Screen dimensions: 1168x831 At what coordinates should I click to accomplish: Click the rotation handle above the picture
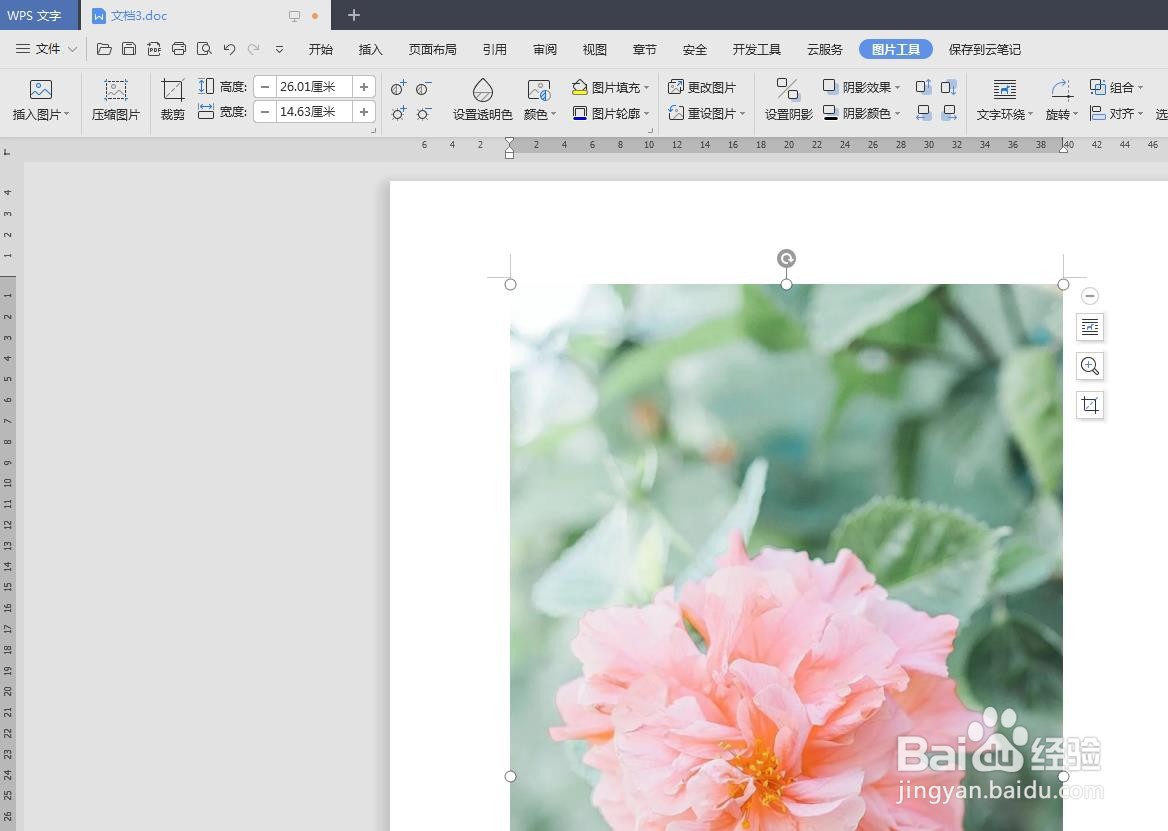[786, 258]
